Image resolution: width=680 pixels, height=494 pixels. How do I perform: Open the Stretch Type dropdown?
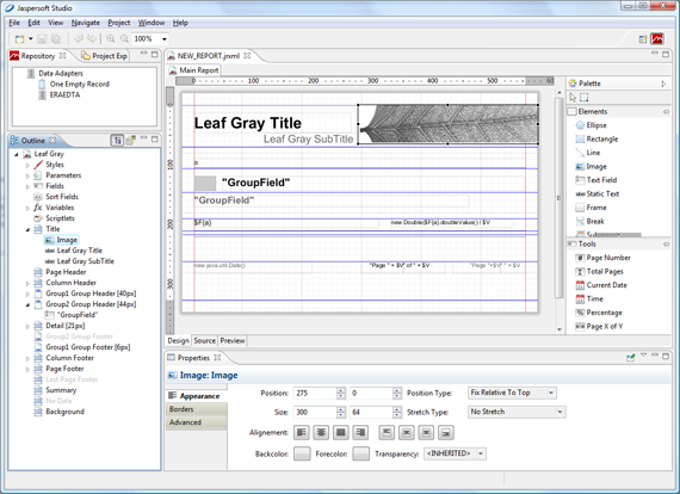(x=516, y=411)
